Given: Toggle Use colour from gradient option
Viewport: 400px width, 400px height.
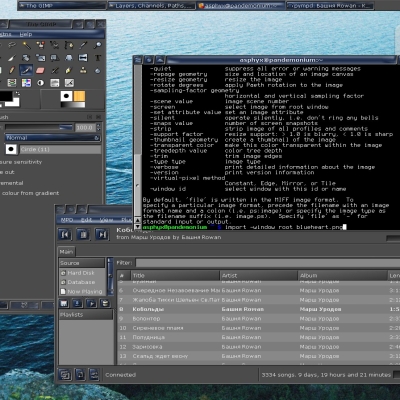Looking at the screenshot, I should tap(30, 193).
